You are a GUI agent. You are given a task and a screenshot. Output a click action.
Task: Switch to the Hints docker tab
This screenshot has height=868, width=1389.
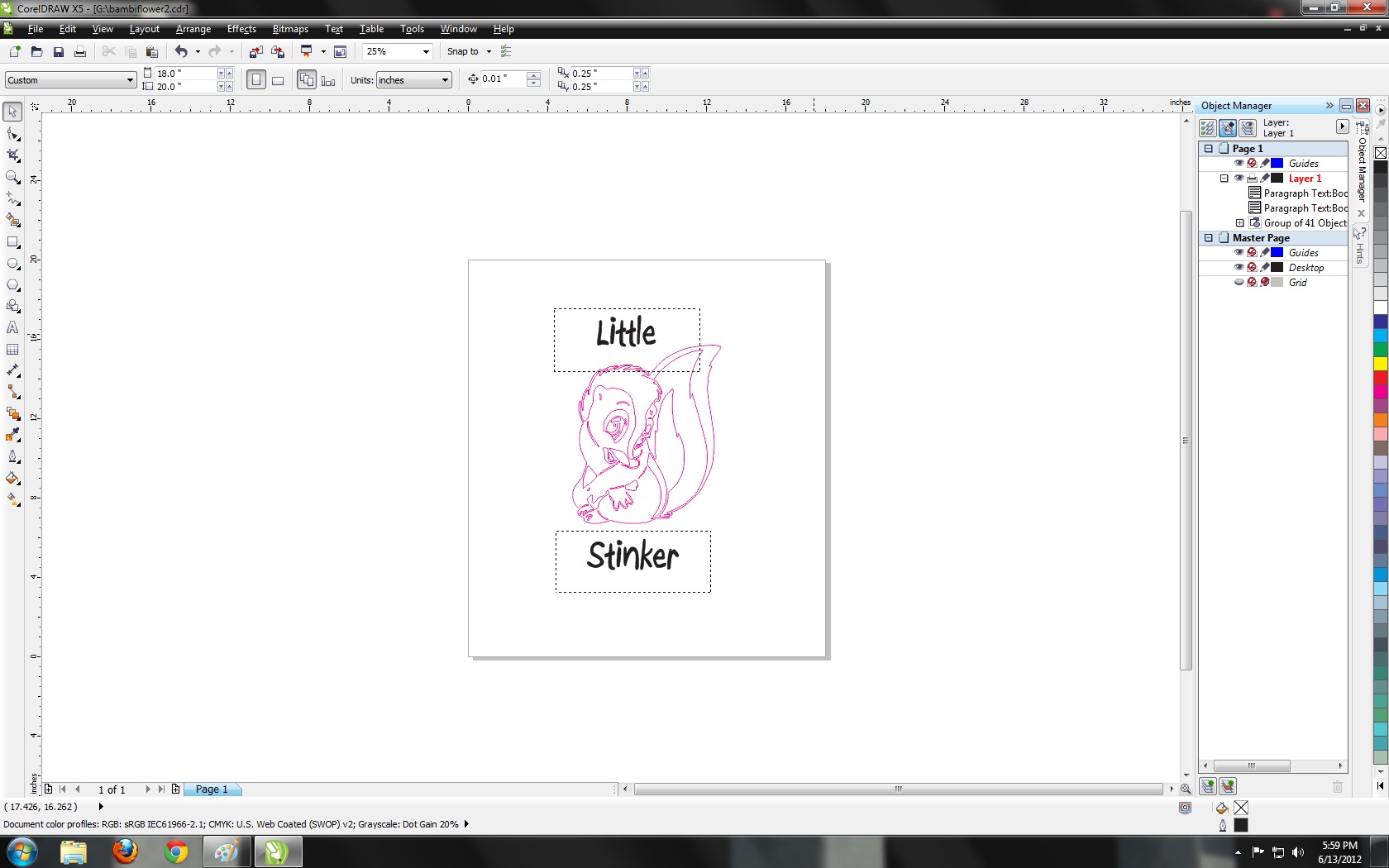pyautogui.click(x=1360, y=246)
